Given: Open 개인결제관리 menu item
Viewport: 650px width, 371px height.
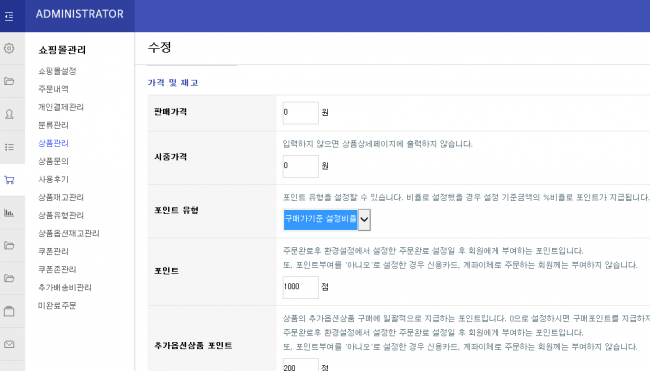Looking at the screenshot, I should [x=61, y=107].
